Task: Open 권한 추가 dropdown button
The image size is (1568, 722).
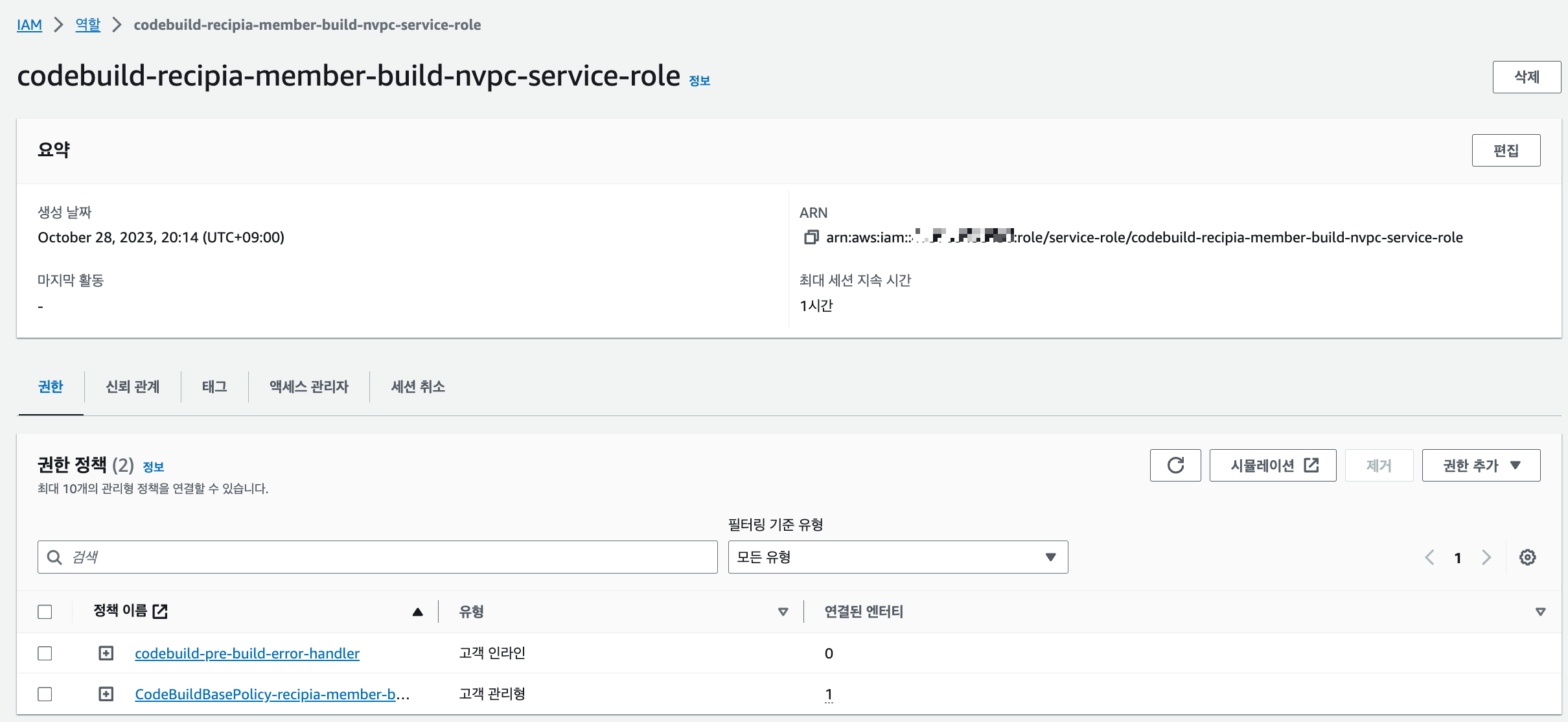Action: pos(1481,465)
